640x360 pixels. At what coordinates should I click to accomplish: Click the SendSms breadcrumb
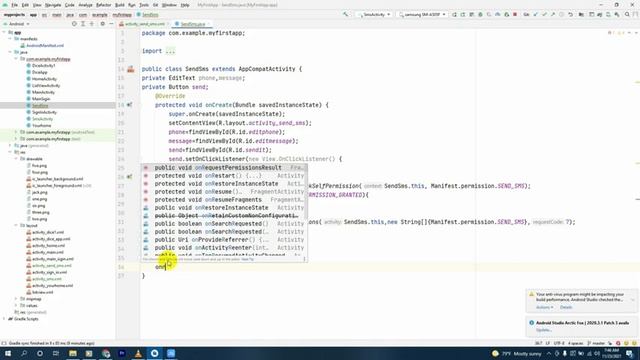[148, 15]
